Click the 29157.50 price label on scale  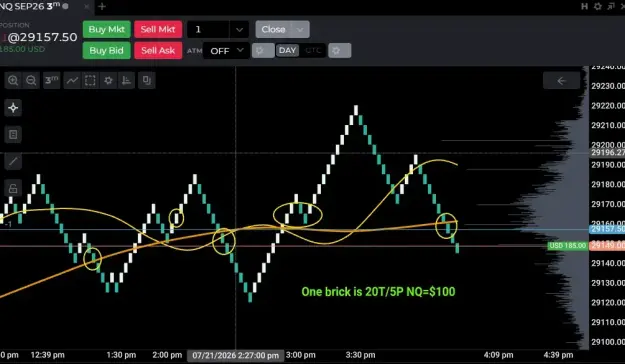[607, 229]
